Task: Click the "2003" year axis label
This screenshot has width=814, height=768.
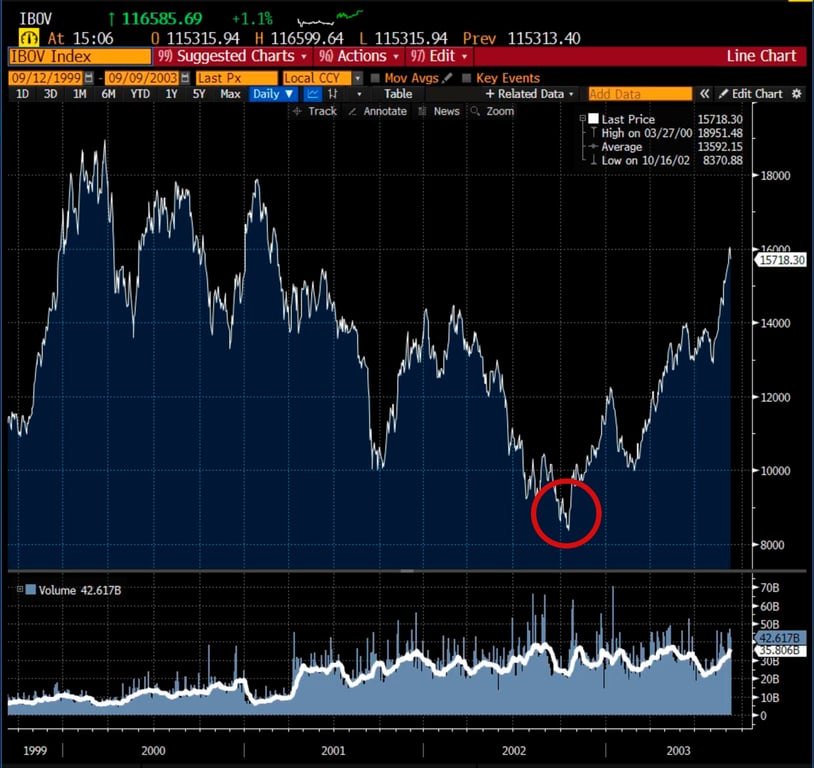Action: coord(679,750)
